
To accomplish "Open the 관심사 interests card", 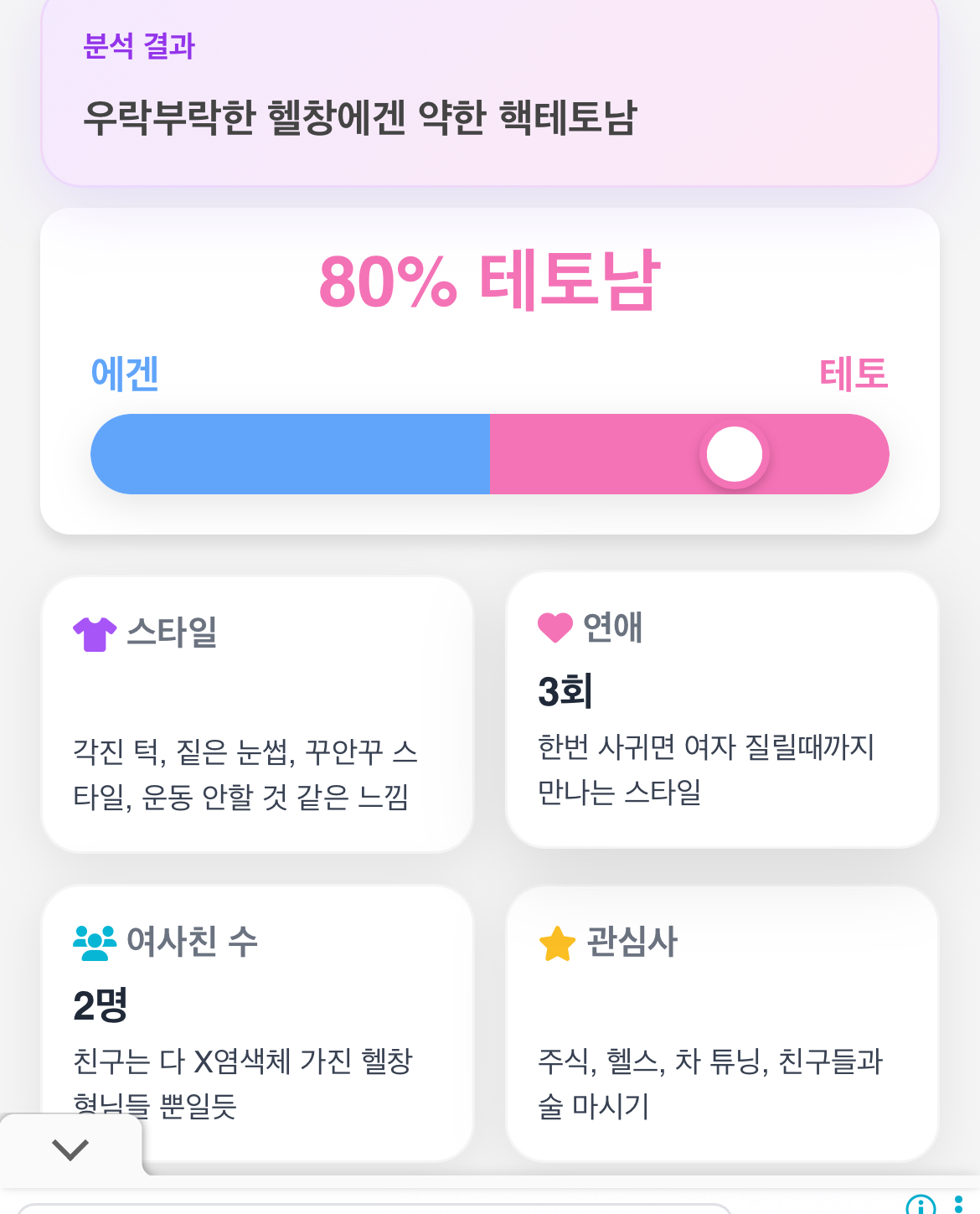I will 722,1024.
